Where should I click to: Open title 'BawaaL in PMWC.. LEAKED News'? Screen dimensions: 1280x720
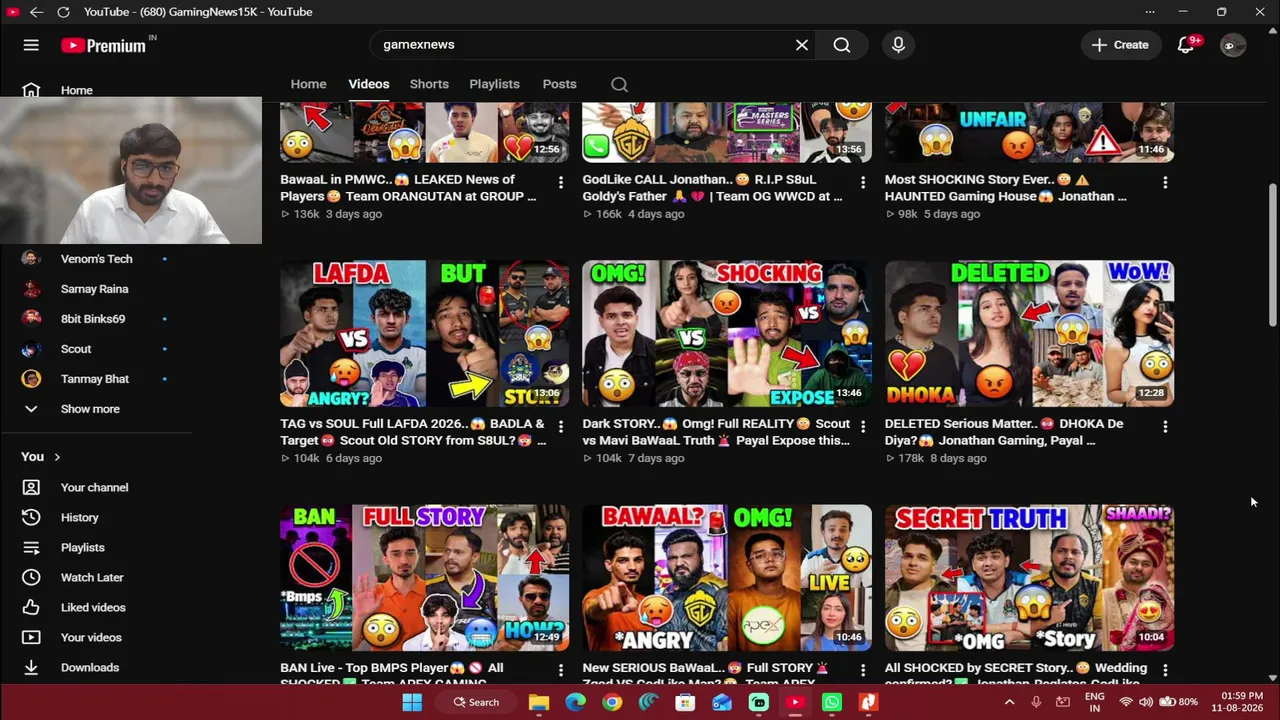pyautogui.click(x=408, y=188)
